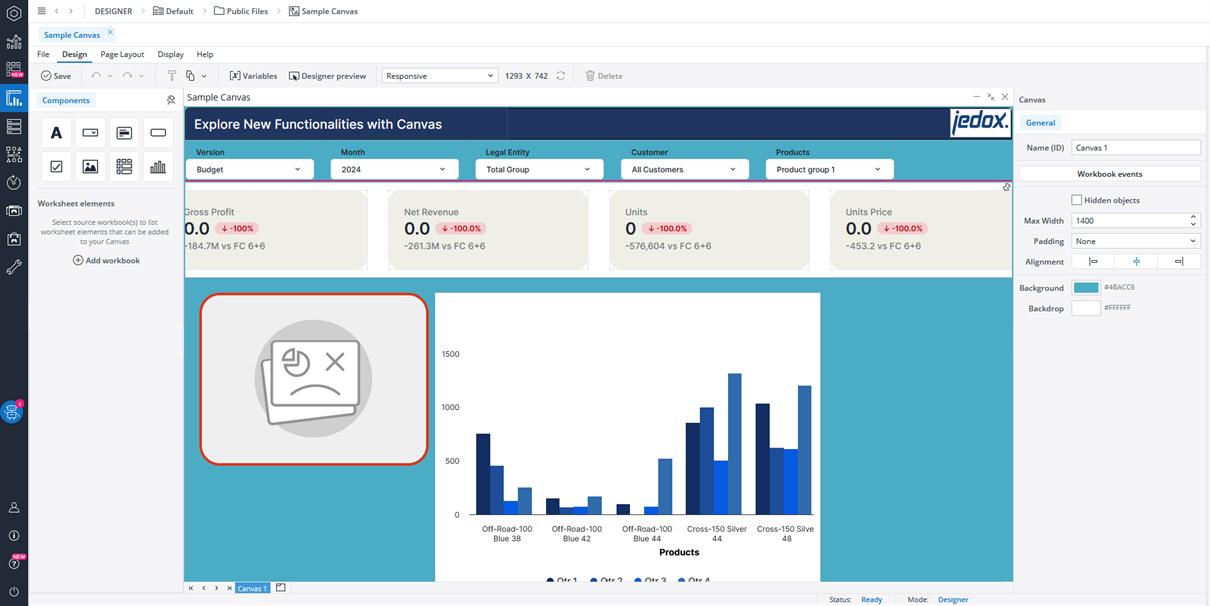This screenshot has height=606, width=1210.
Task: Set alignment to right
Action: coord(1179,262)
